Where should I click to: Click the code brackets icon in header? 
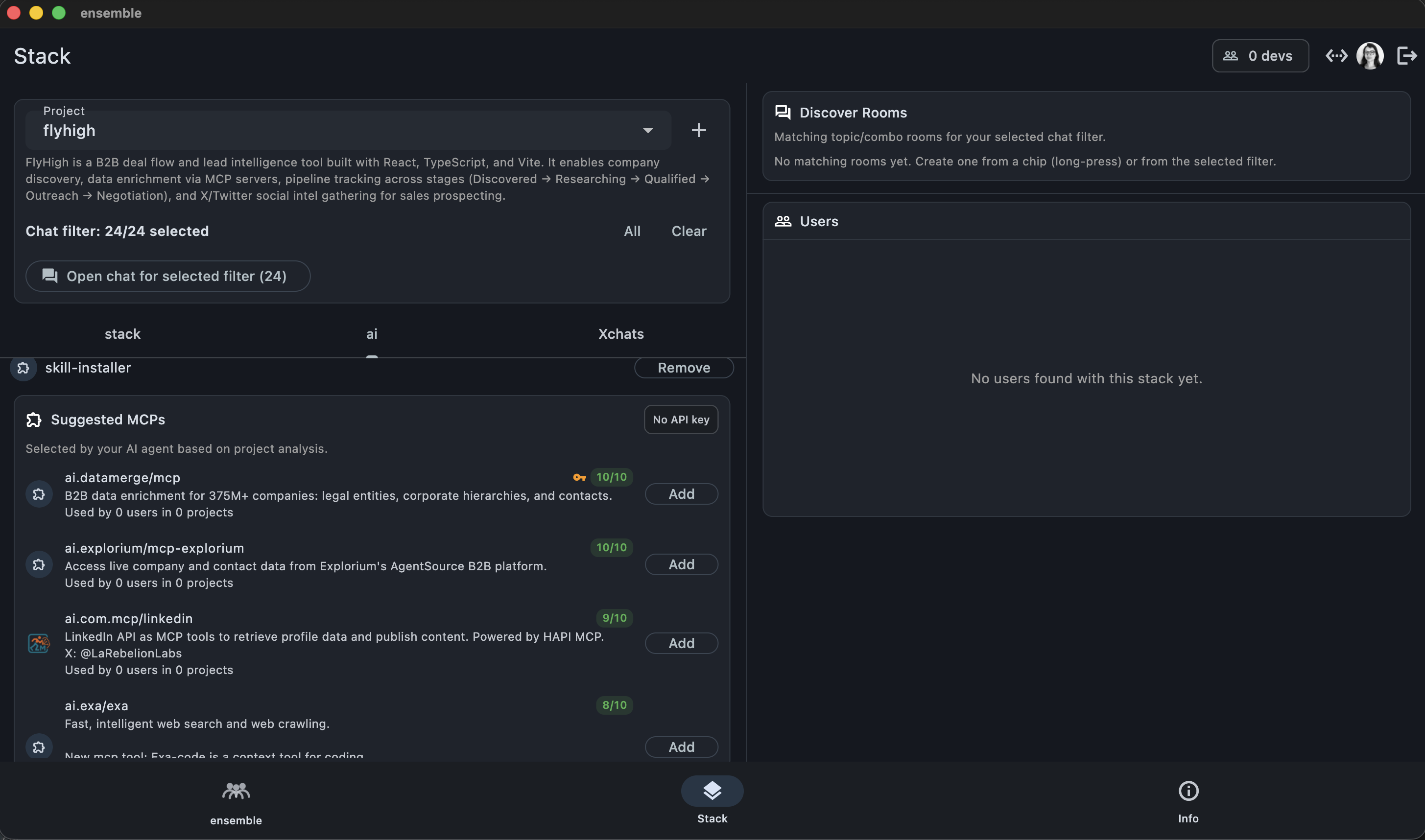pos(1336,56)
